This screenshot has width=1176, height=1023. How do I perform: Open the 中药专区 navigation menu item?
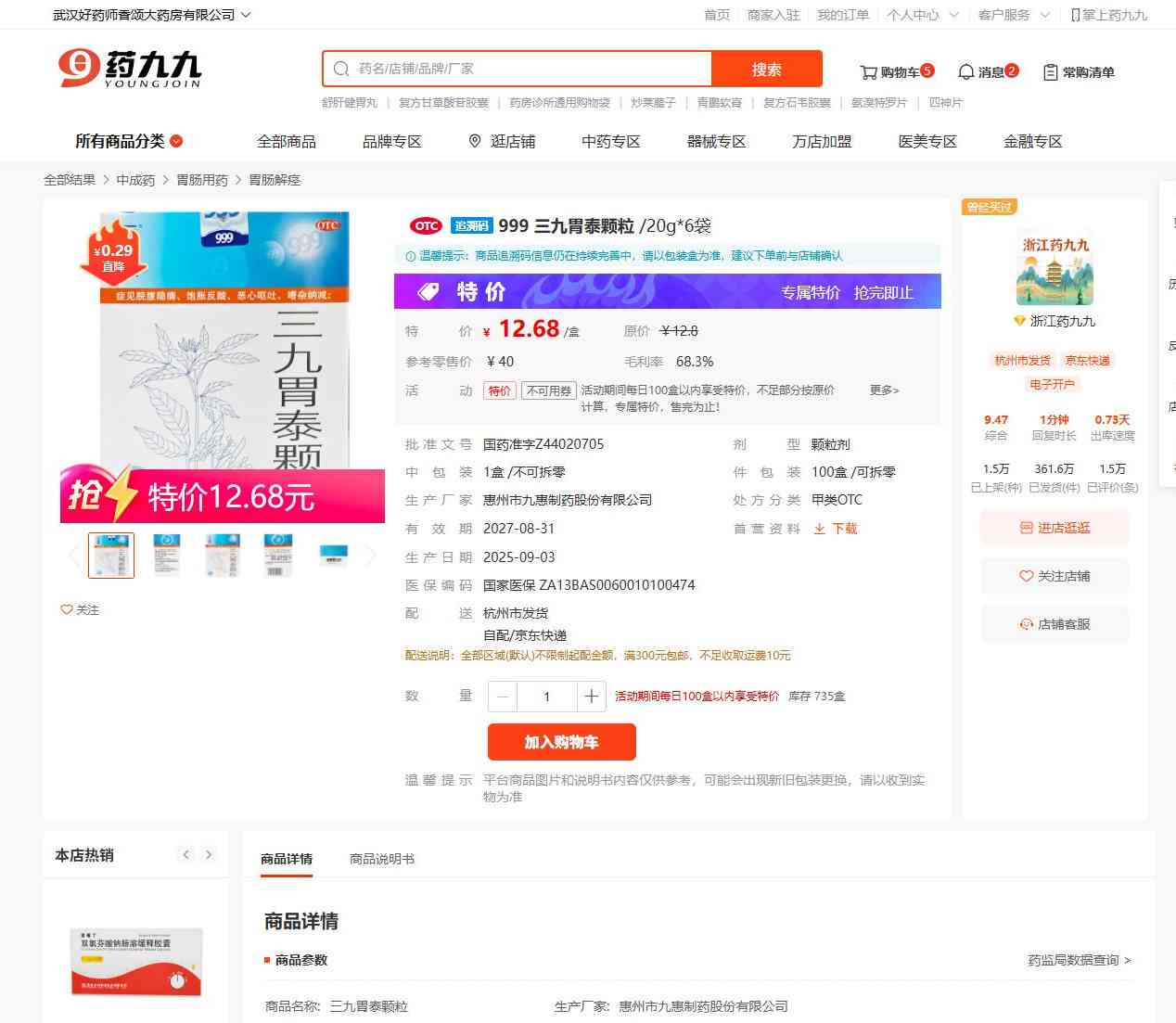tap(610, 141)
